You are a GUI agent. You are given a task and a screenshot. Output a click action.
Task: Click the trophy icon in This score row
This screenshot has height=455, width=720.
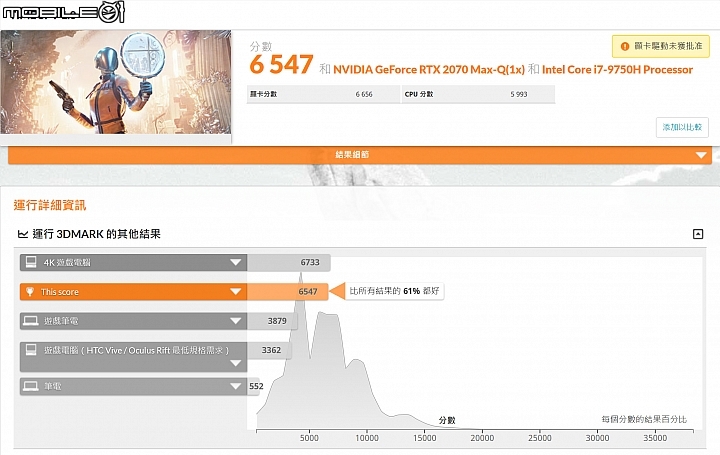30,292
